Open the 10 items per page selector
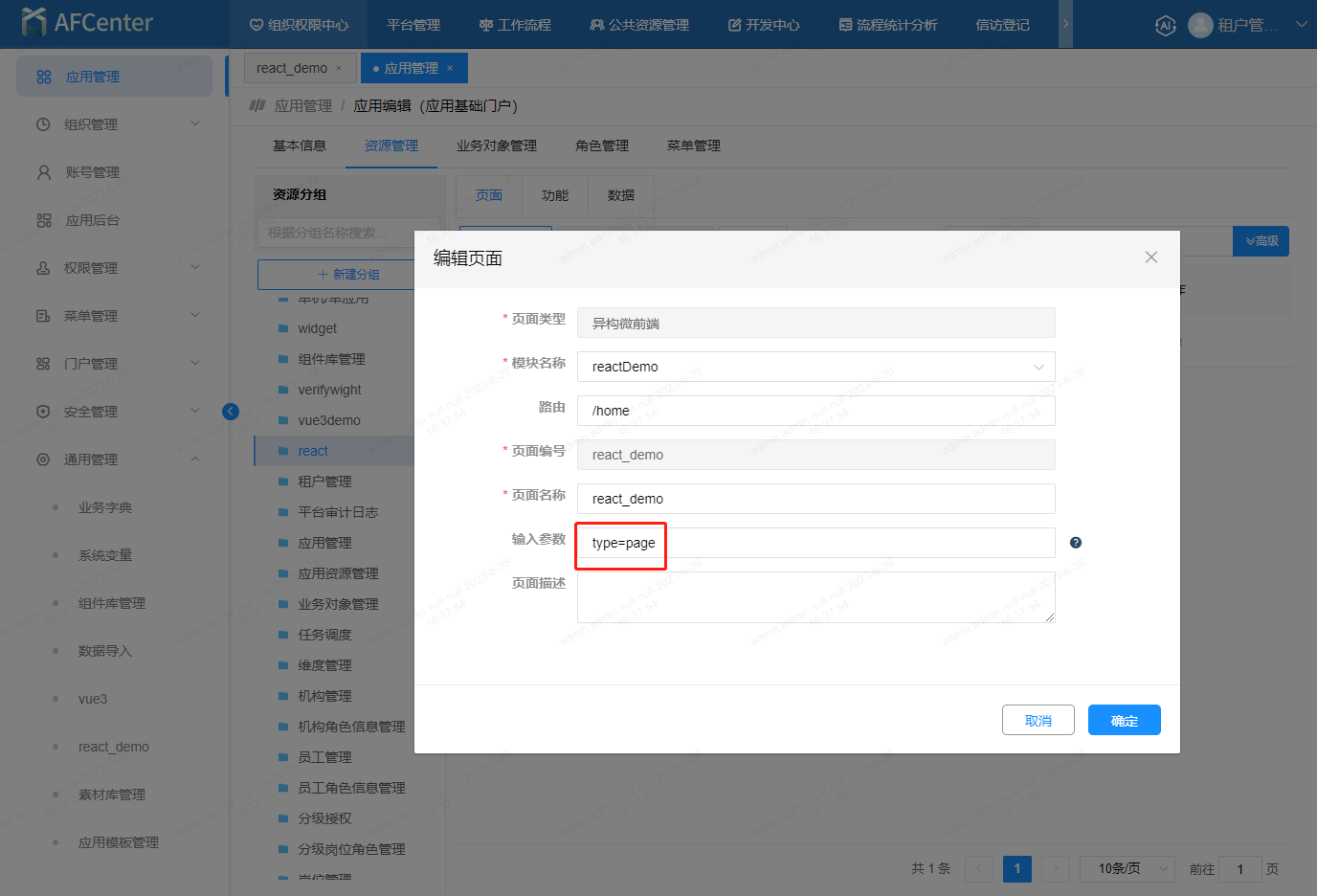 [1127, 869]
